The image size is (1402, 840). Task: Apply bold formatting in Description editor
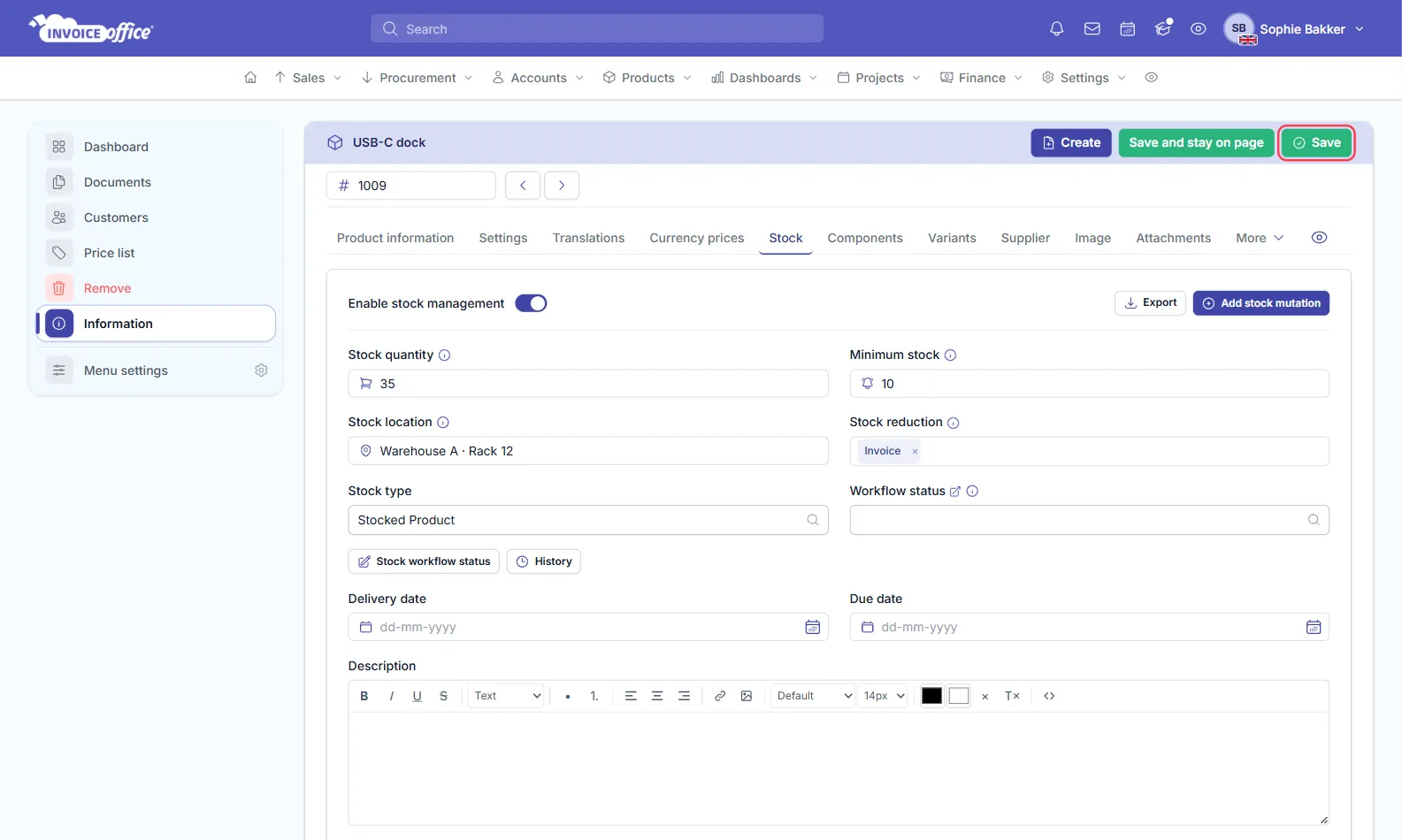[x=364, y=697]
